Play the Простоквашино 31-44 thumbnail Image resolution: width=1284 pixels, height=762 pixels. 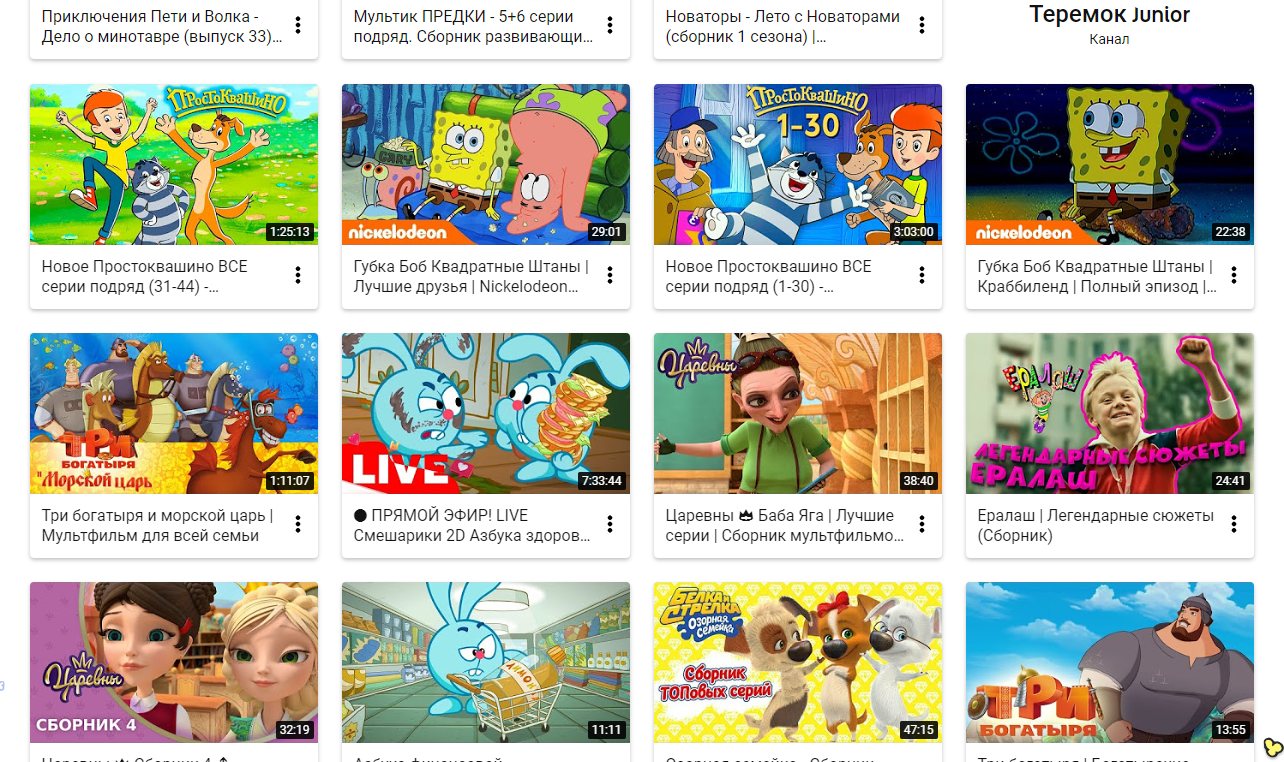point(174,164)
